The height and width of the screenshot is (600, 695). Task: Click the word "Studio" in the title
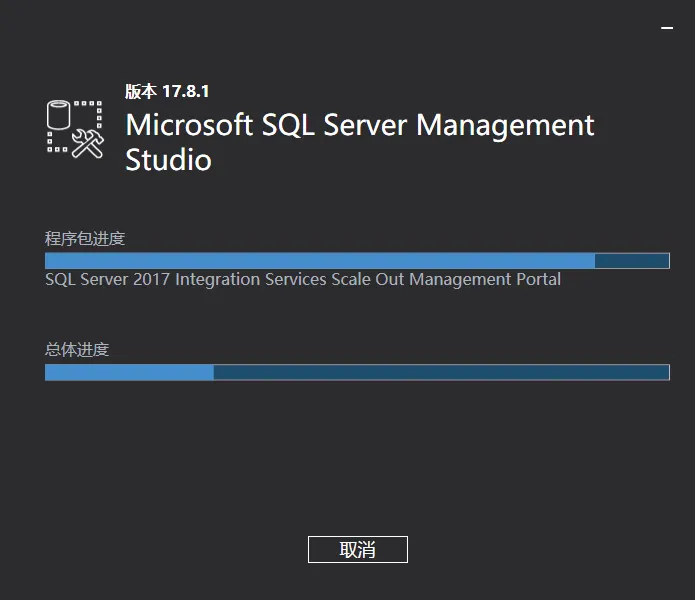coord(168,160)
